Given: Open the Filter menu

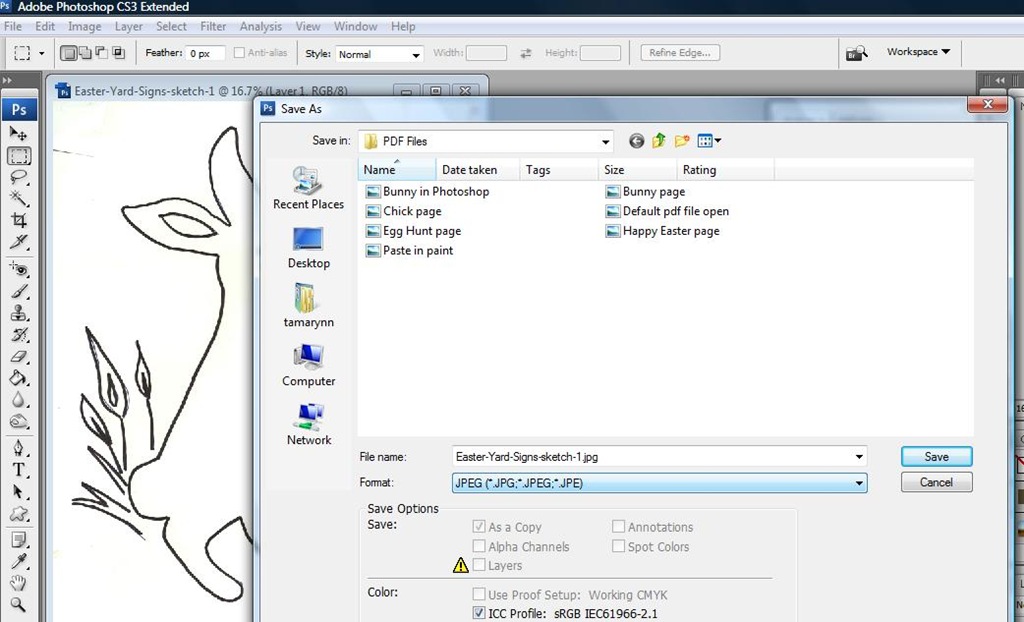Looking at the screenshot, I should pyautogui.click(x=213, y=26).
